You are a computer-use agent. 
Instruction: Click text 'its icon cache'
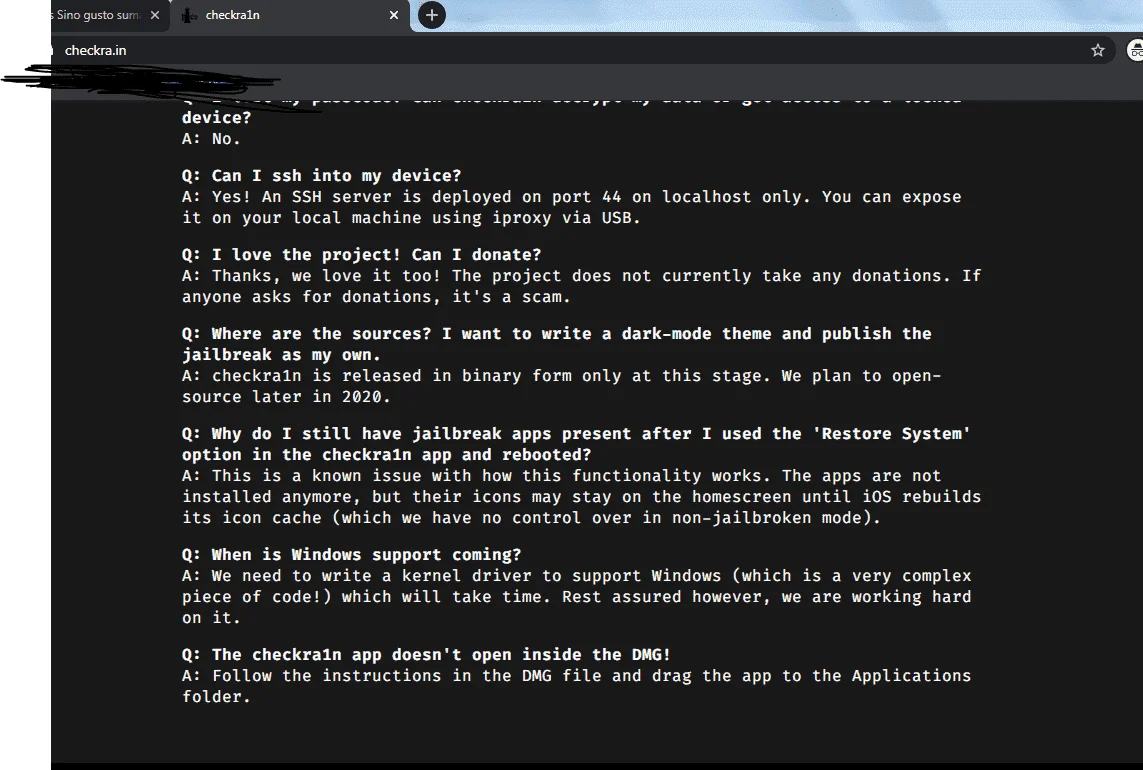[251, 518]
